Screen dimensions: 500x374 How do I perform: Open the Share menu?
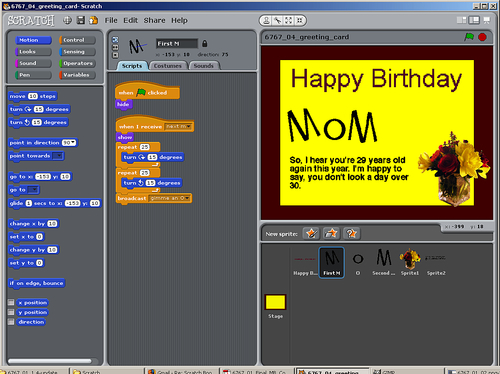(x=154, y=20)
